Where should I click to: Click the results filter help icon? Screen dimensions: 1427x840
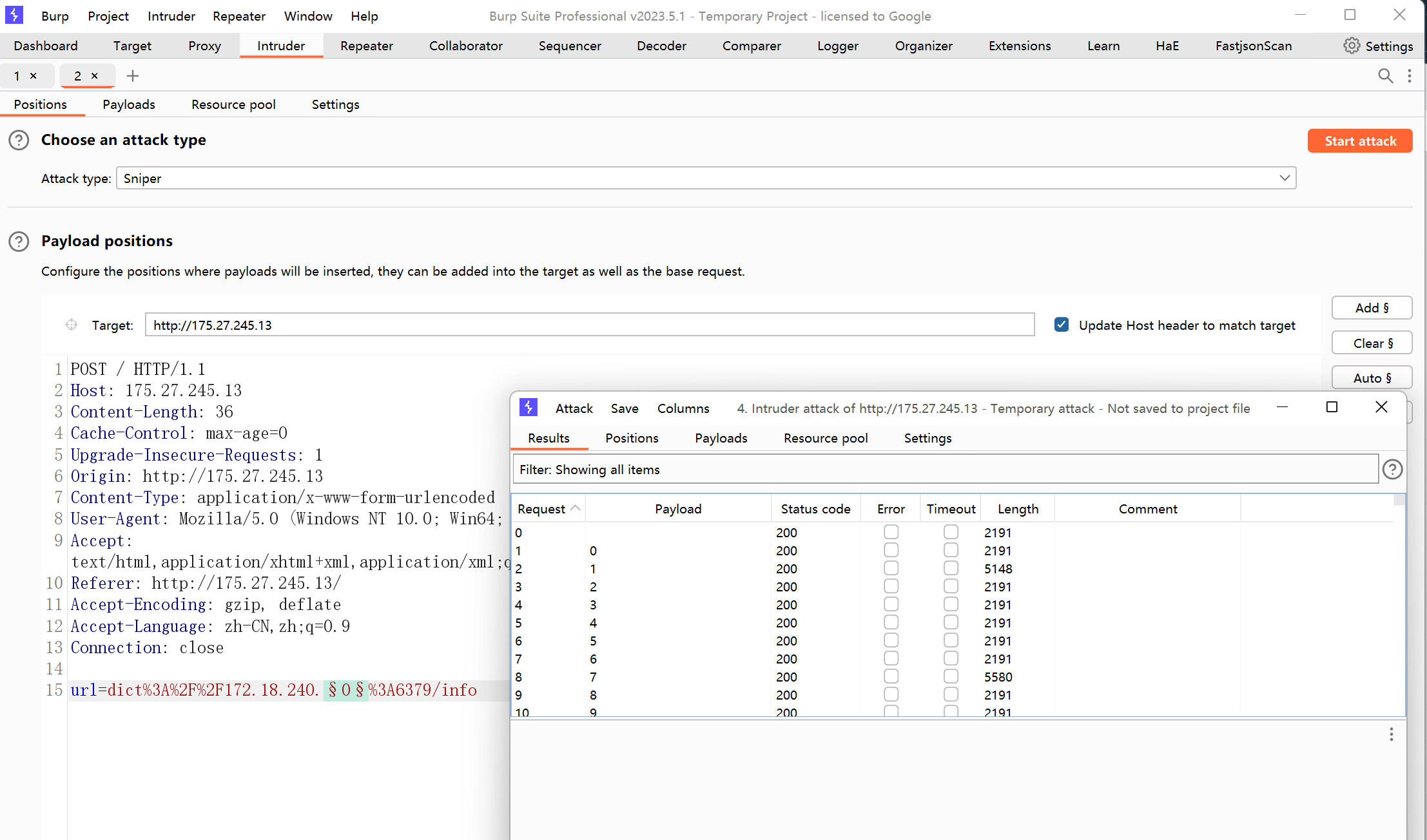[x=1392, y=470]
